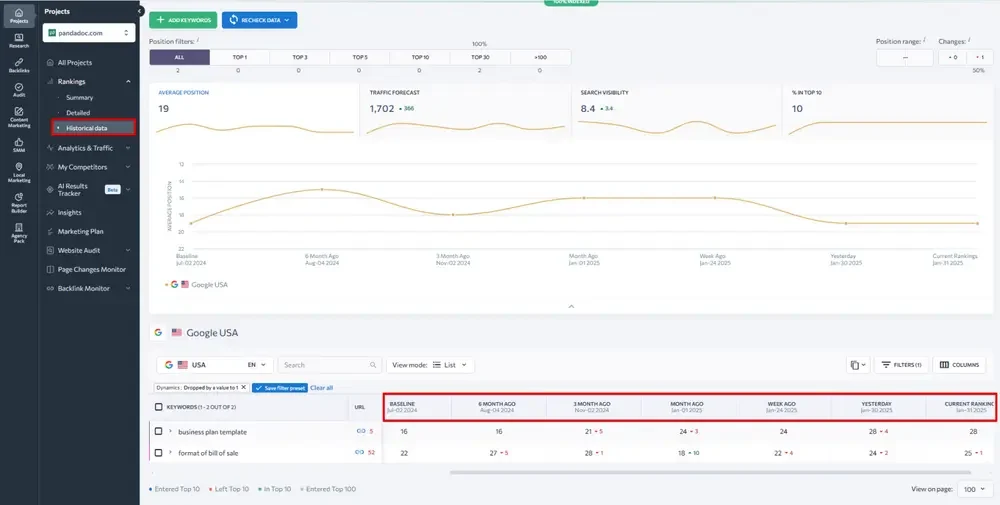The image size is (1000, 505).
Task: Open Agency Pack icon
Action: pyautogui.click(x=19, y=233)
